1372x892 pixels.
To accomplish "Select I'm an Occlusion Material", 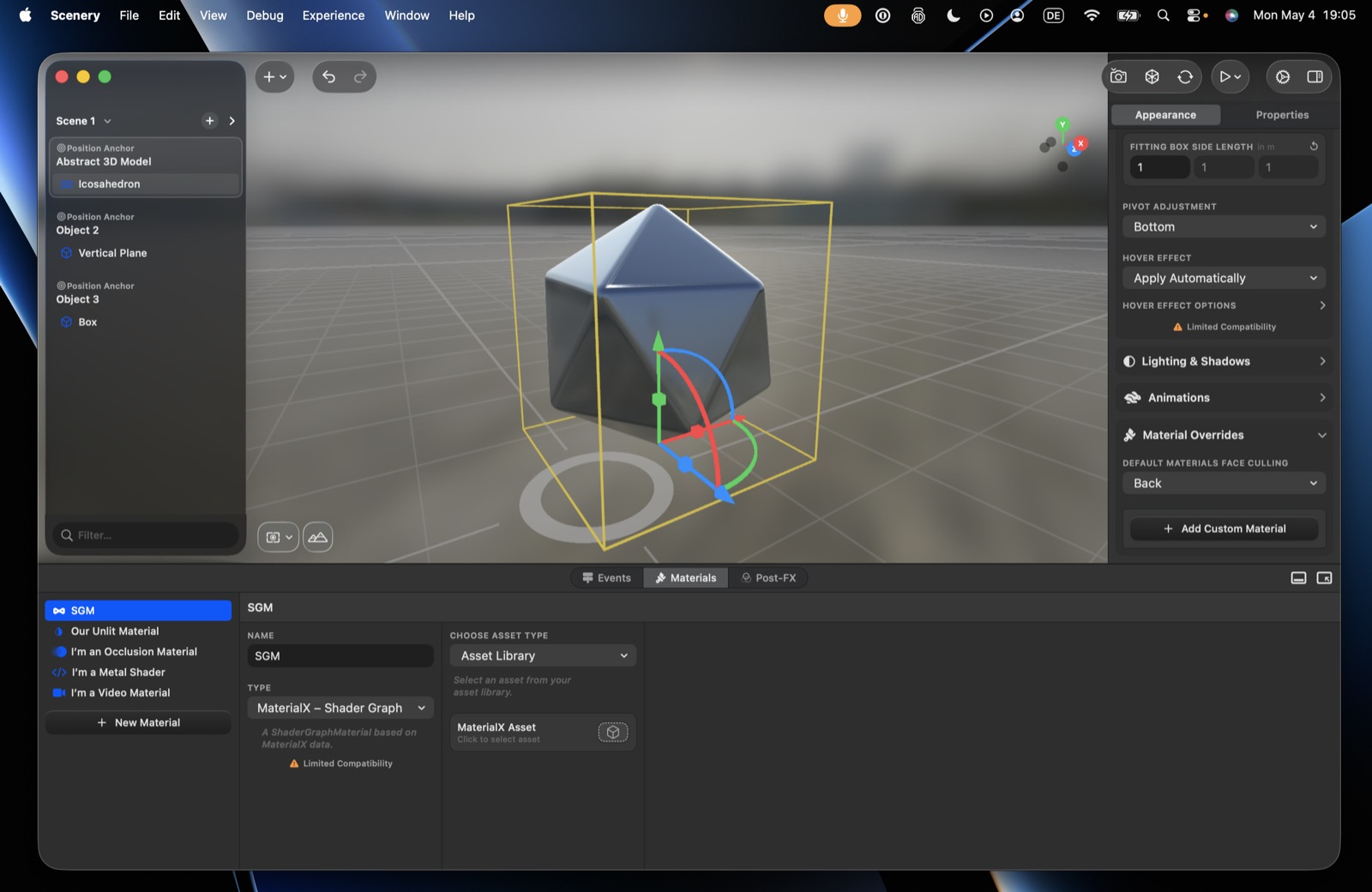I will pos(138,652).
